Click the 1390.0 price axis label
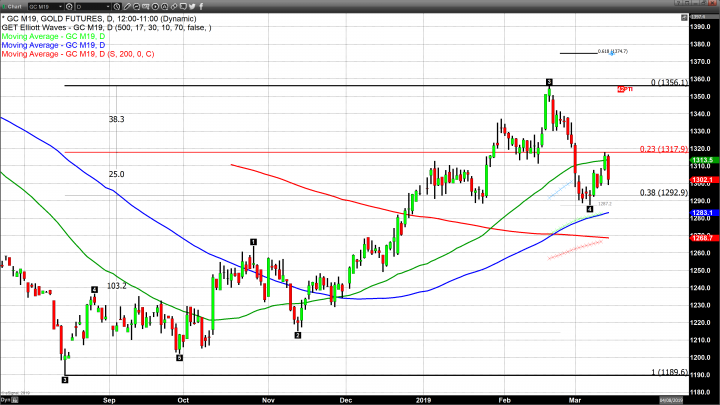Viewport: 720px width, 405px height. click(x=701, y=27)
